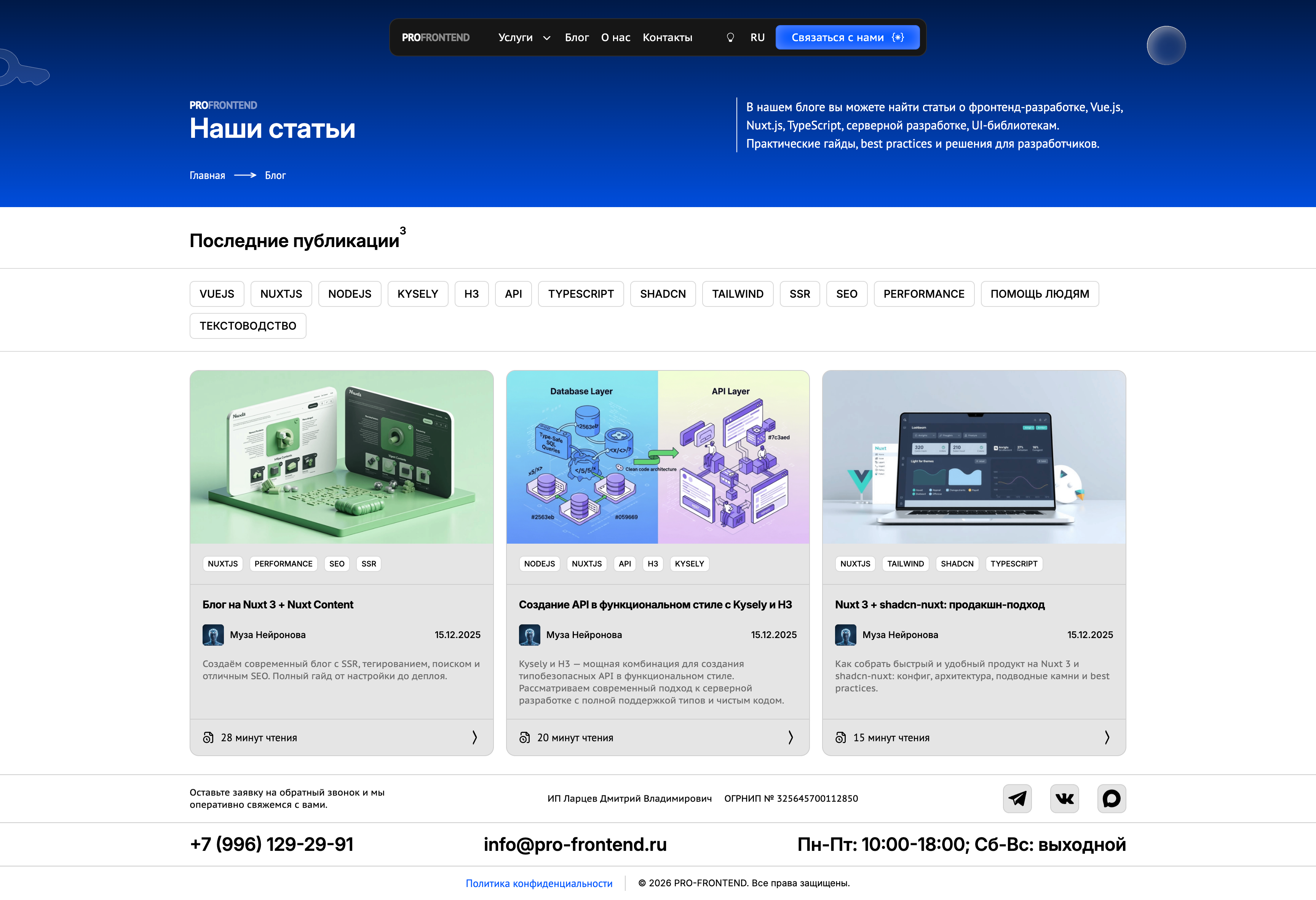Viewport: 1316px width, 900px height.
Task: Open Telegram via the footer icon
Action: click(x=1017, y=799)
